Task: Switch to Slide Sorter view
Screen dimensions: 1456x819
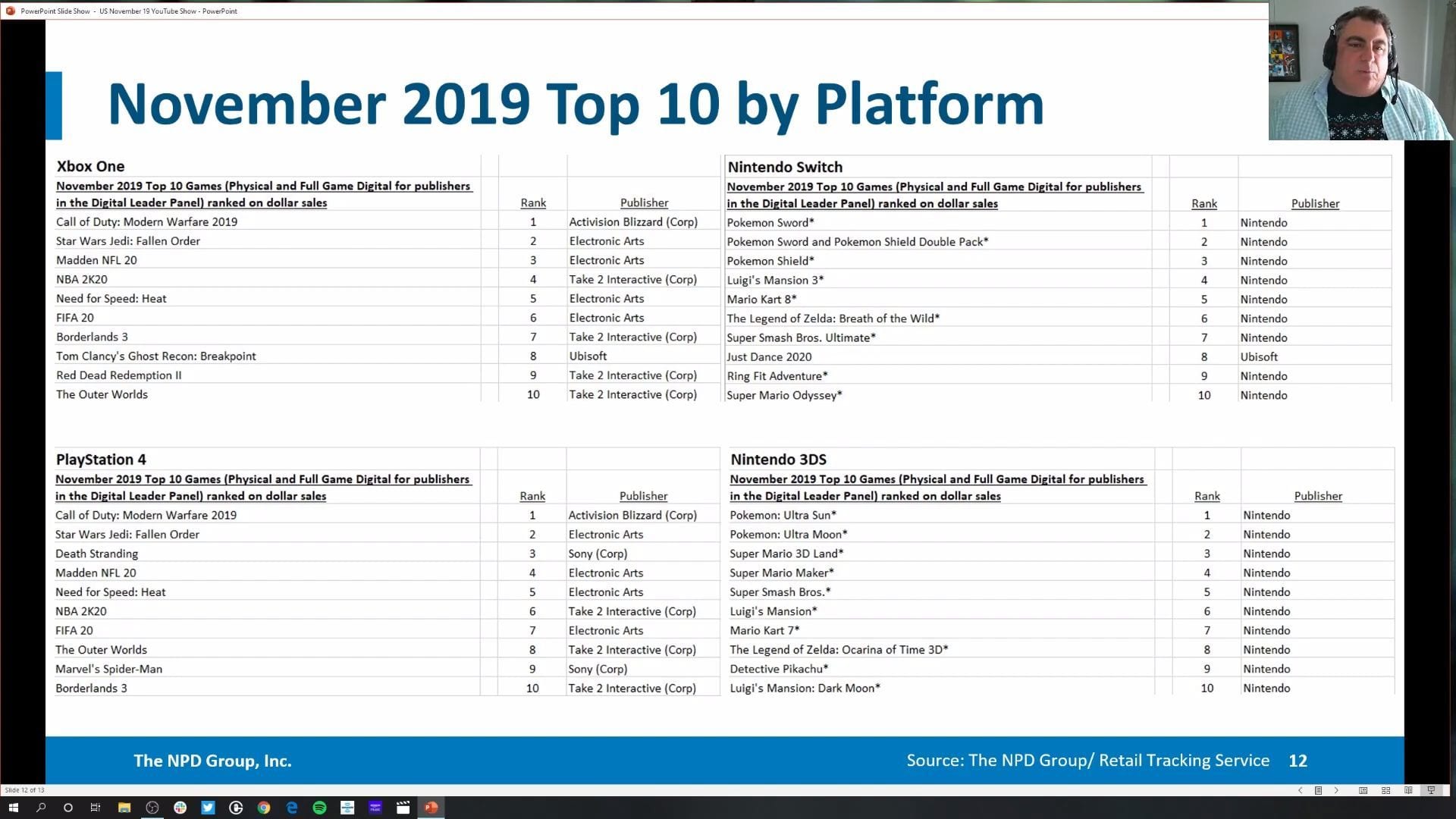Action: pyautogui.click(x=1385, y=790)
